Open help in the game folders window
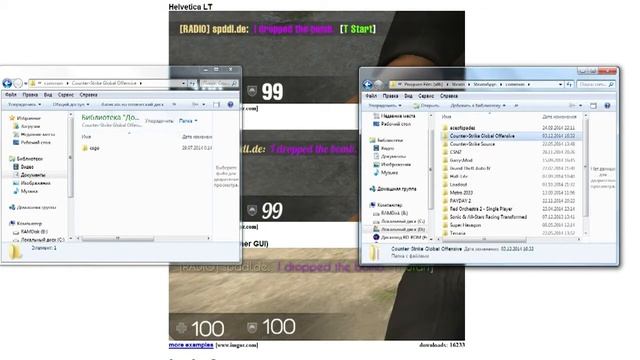 (x=607, y=106)
